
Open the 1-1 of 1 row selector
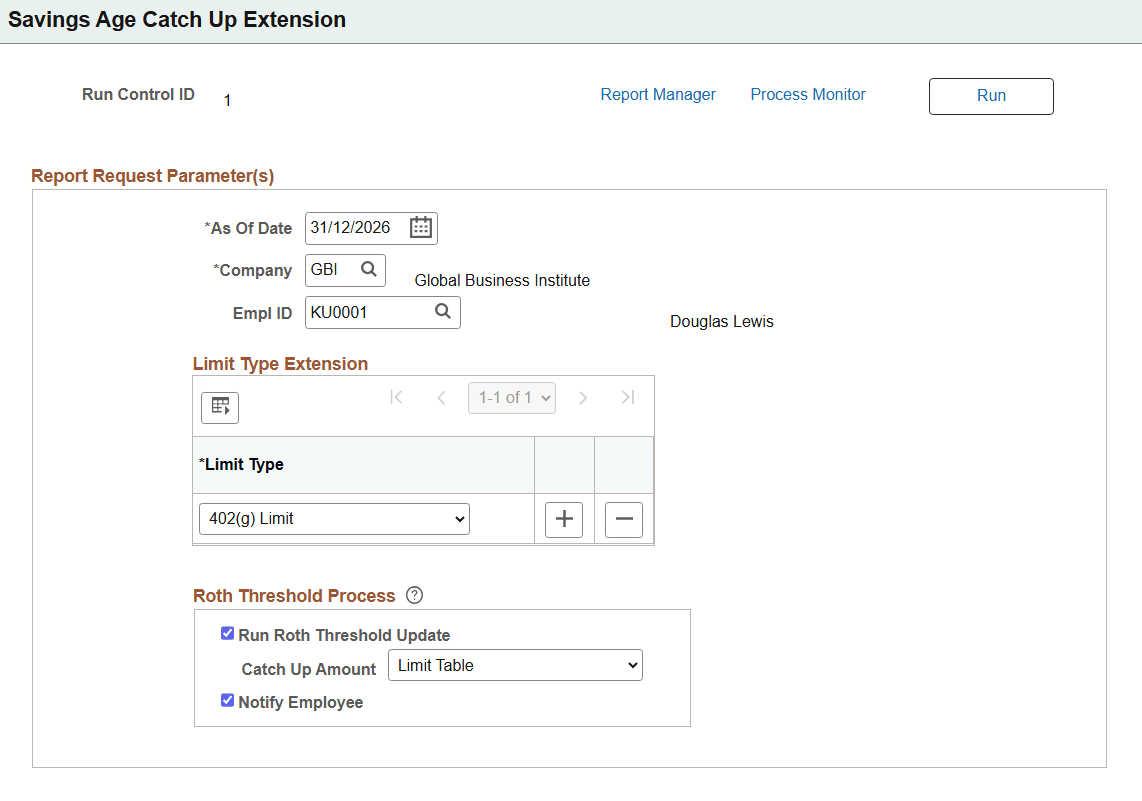[x=512, y=397]
